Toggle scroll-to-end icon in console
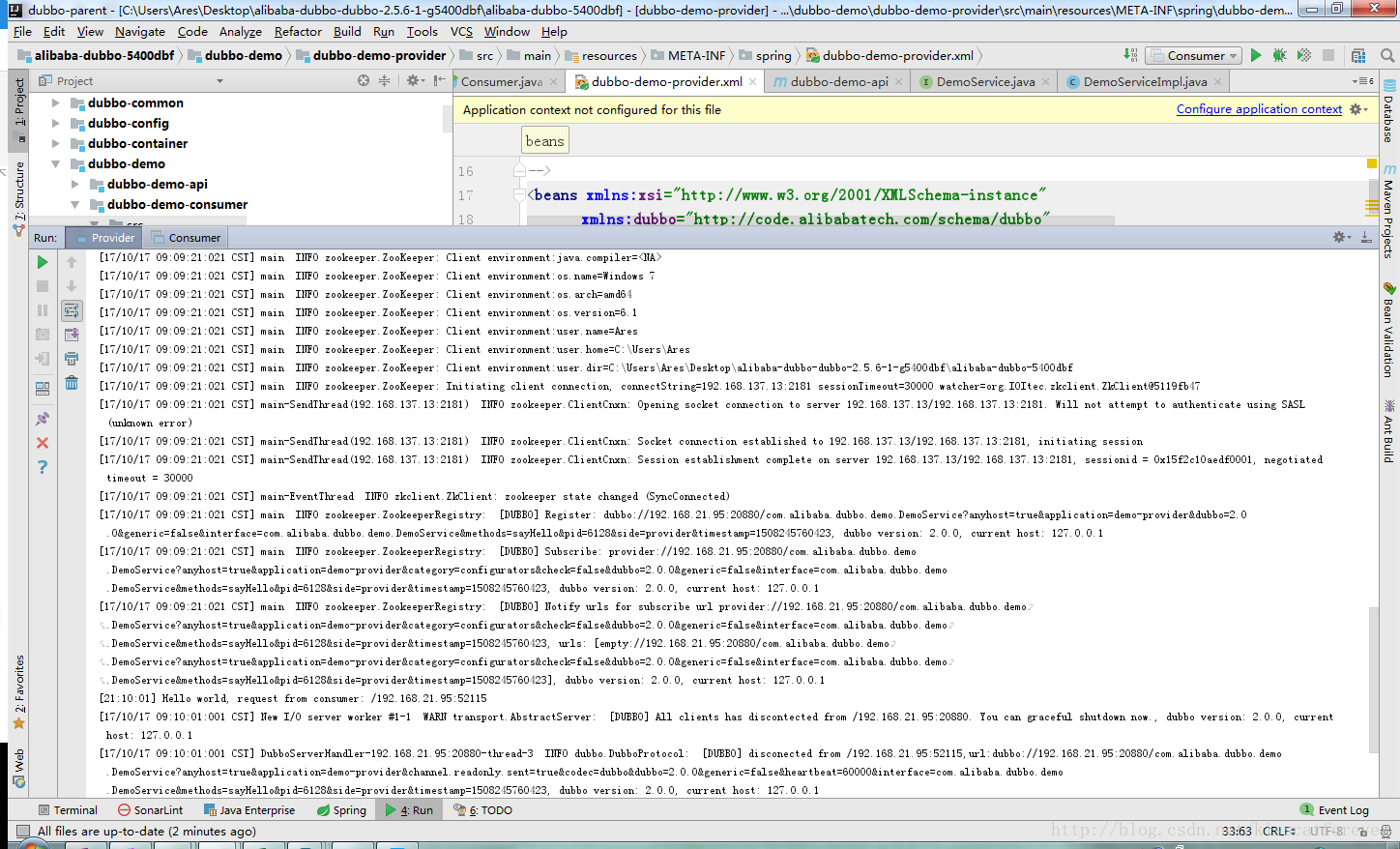The image size is (1400, 849). tap(72, 335)
